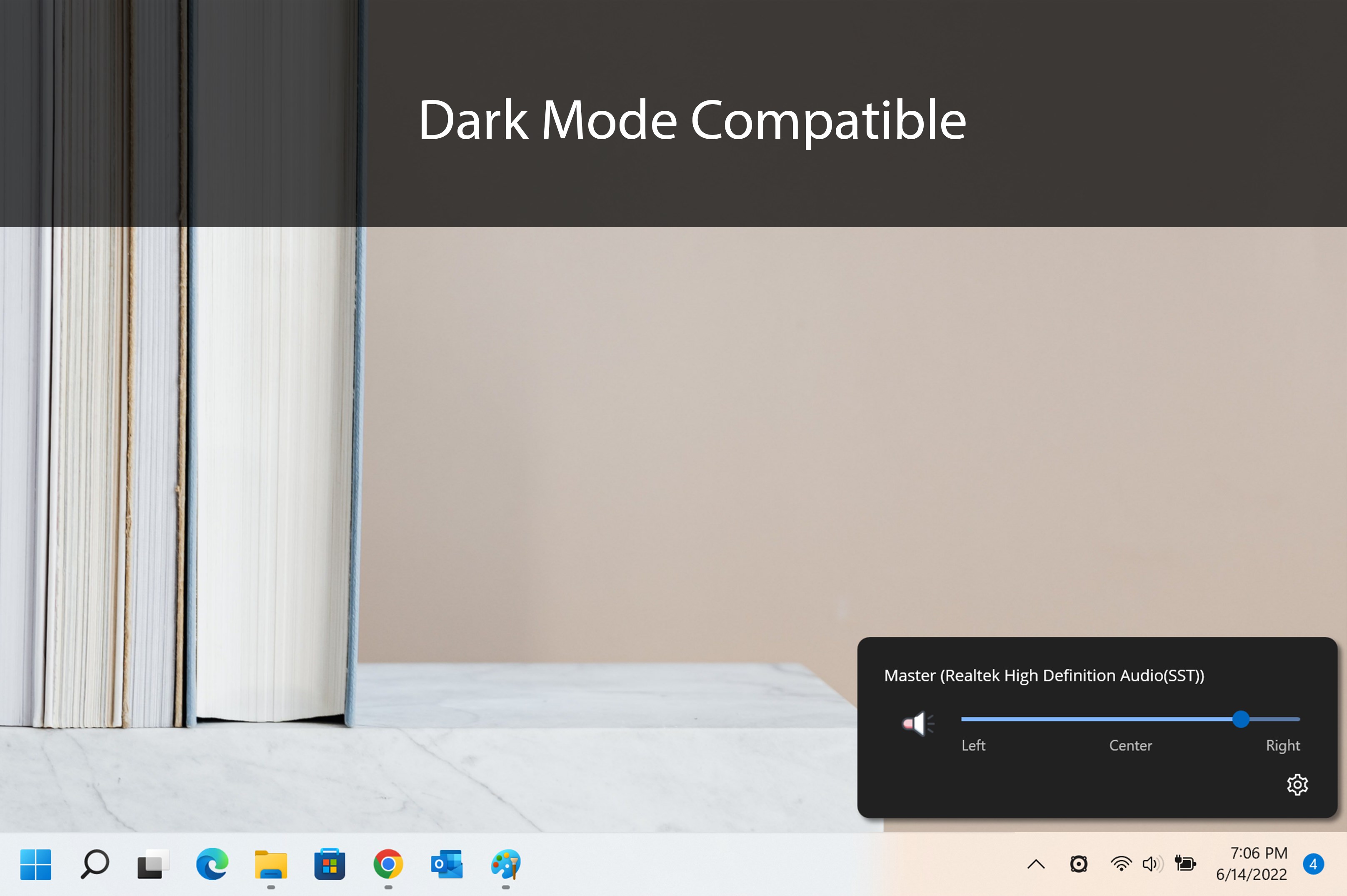This screenshot has height=896, width=1347.
Task: Open the balance panel settings gear
Action: point(1297,784)
